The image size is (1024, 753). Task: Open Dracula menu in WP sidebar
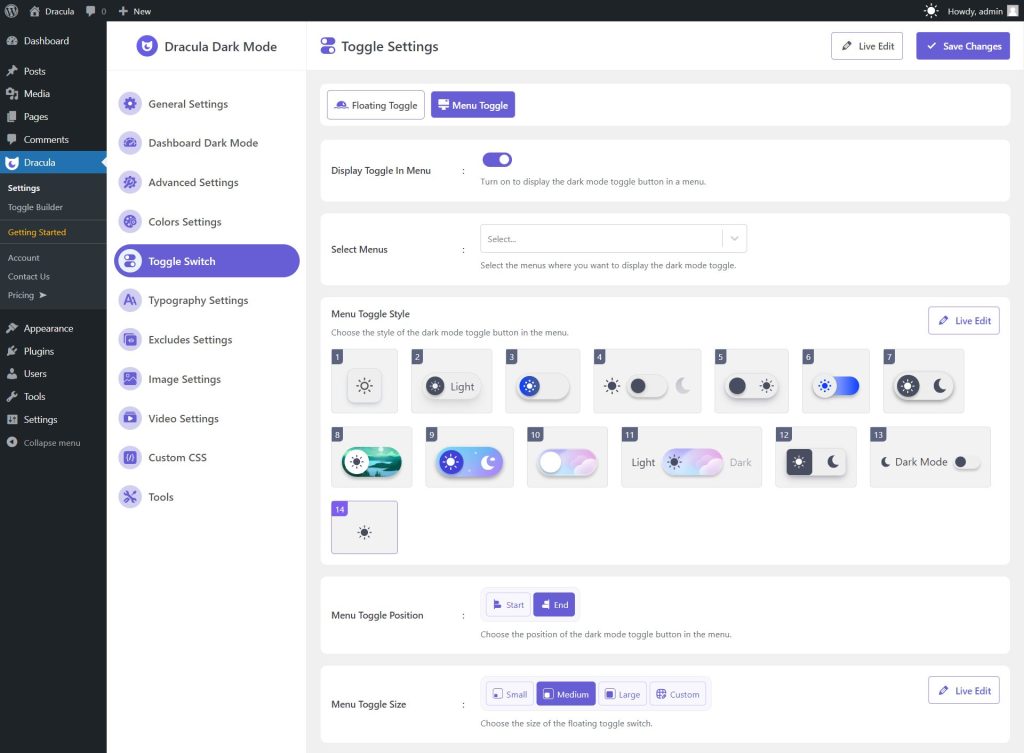[53, 163]
